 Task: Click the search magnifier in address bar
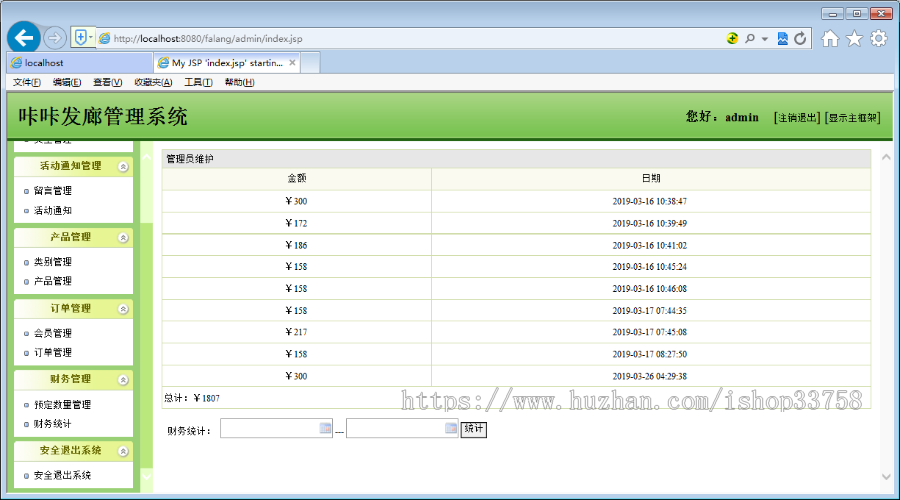[x=750, y=38]
